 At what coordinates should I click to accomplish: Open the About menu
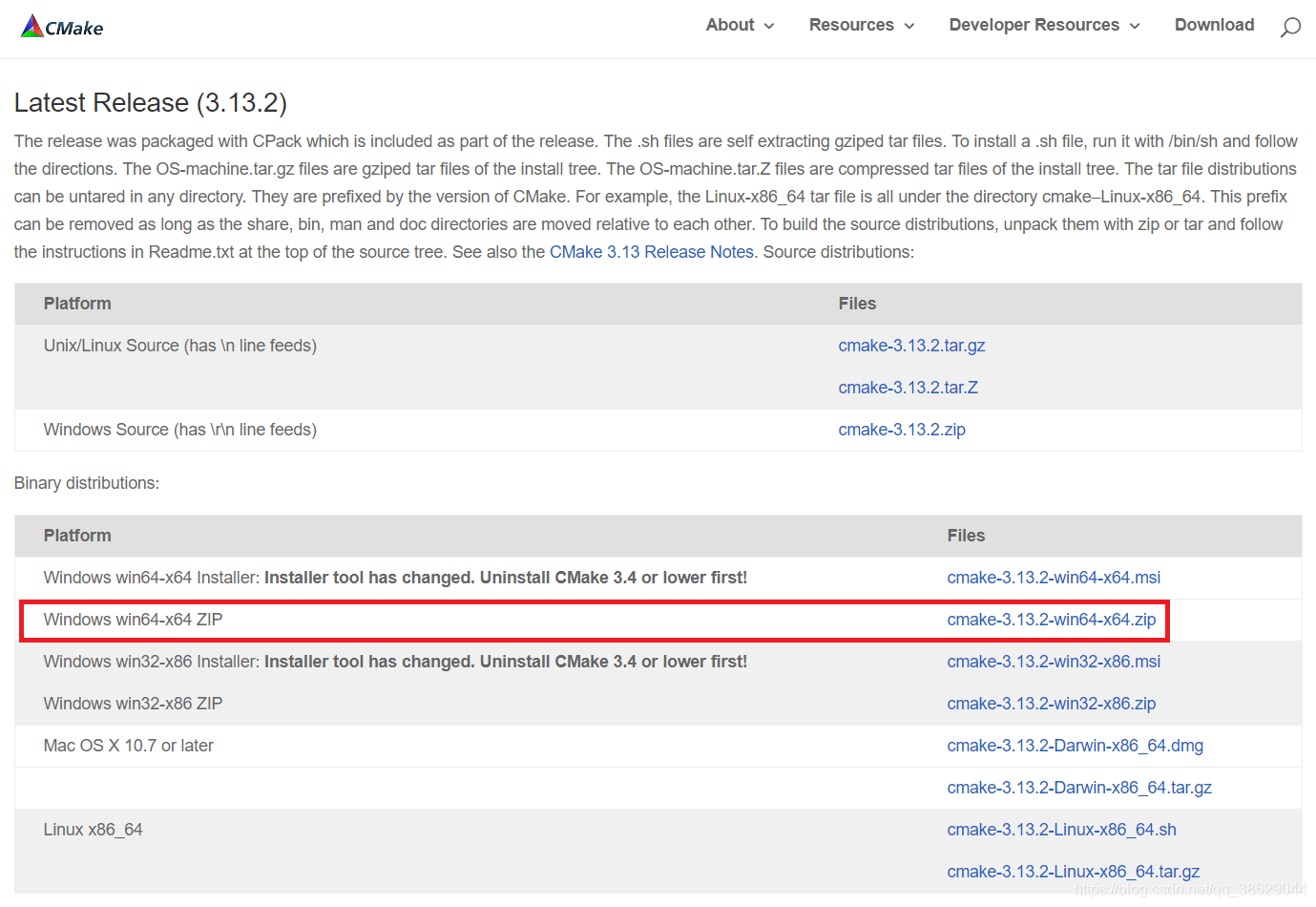point(730,25)
